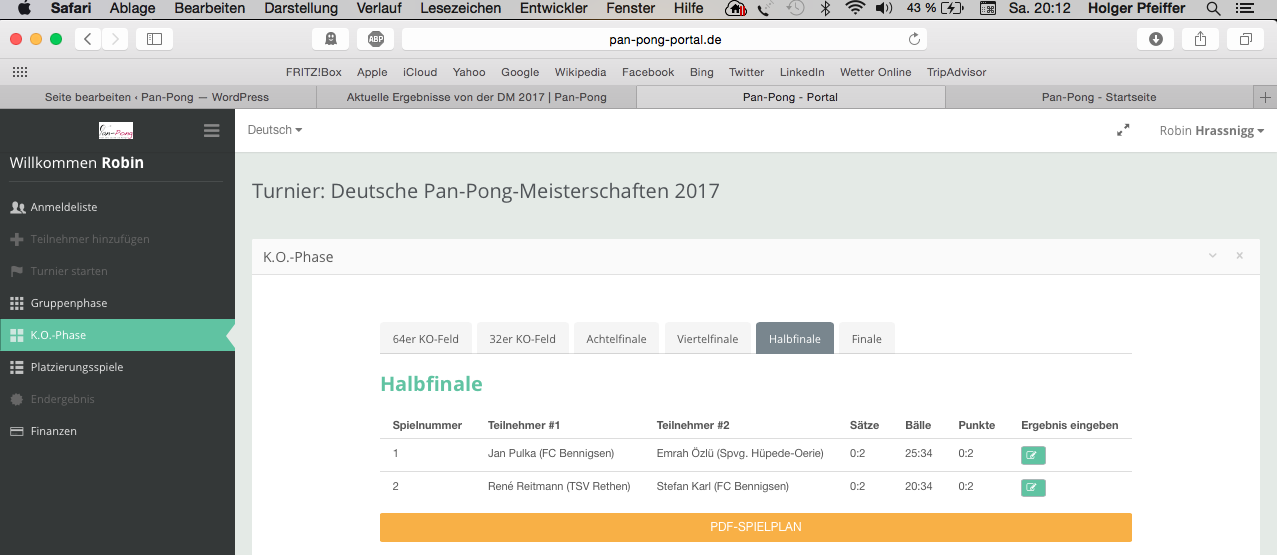This screenshot has height=555, width=1277.
Task: Click the fullscreen expand arrows icon
Action: (x=1123, y=130)
